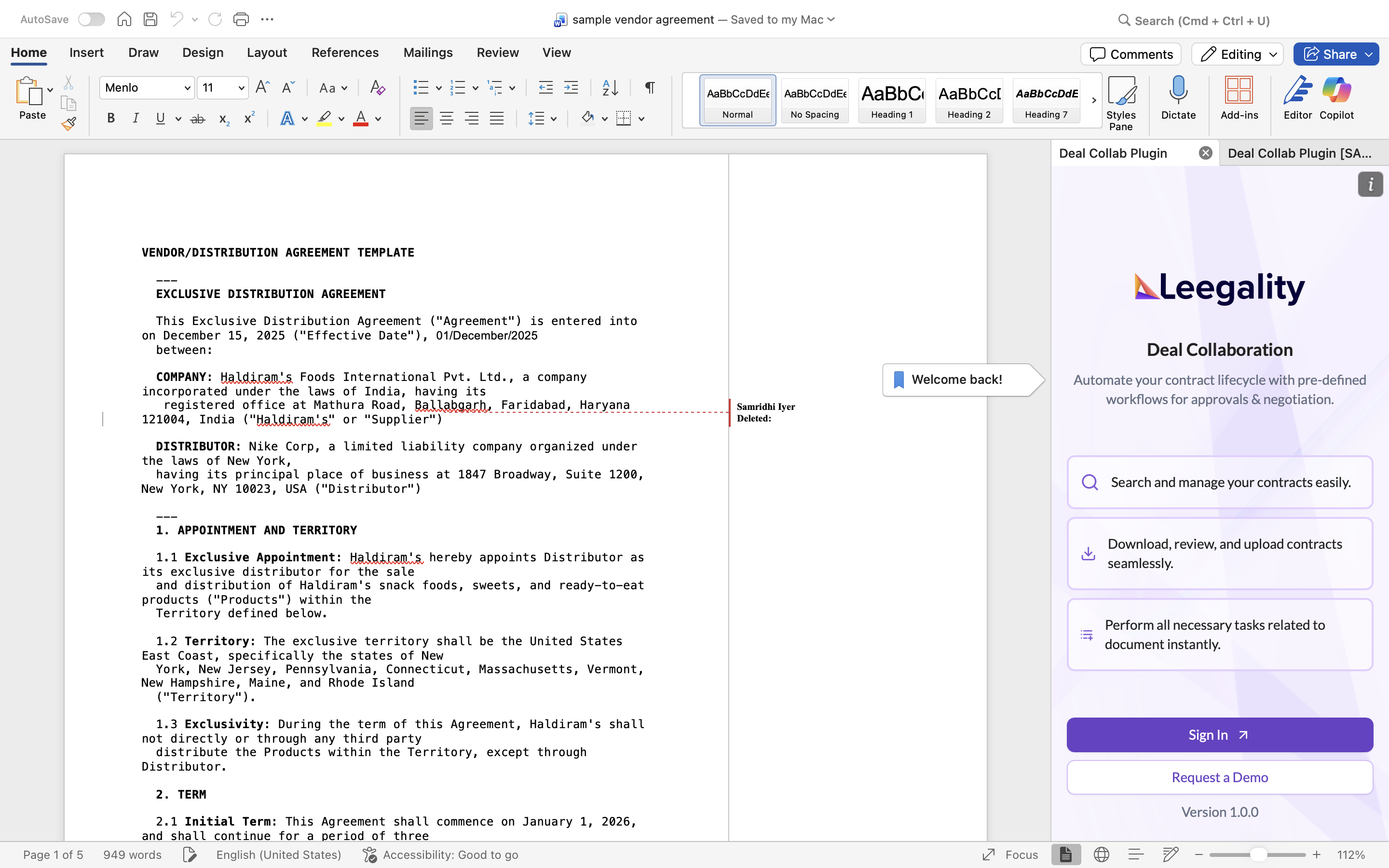The image size is (1389, 868).
Task: Click the Sort A-Z icon
Action: coord(610,88)
